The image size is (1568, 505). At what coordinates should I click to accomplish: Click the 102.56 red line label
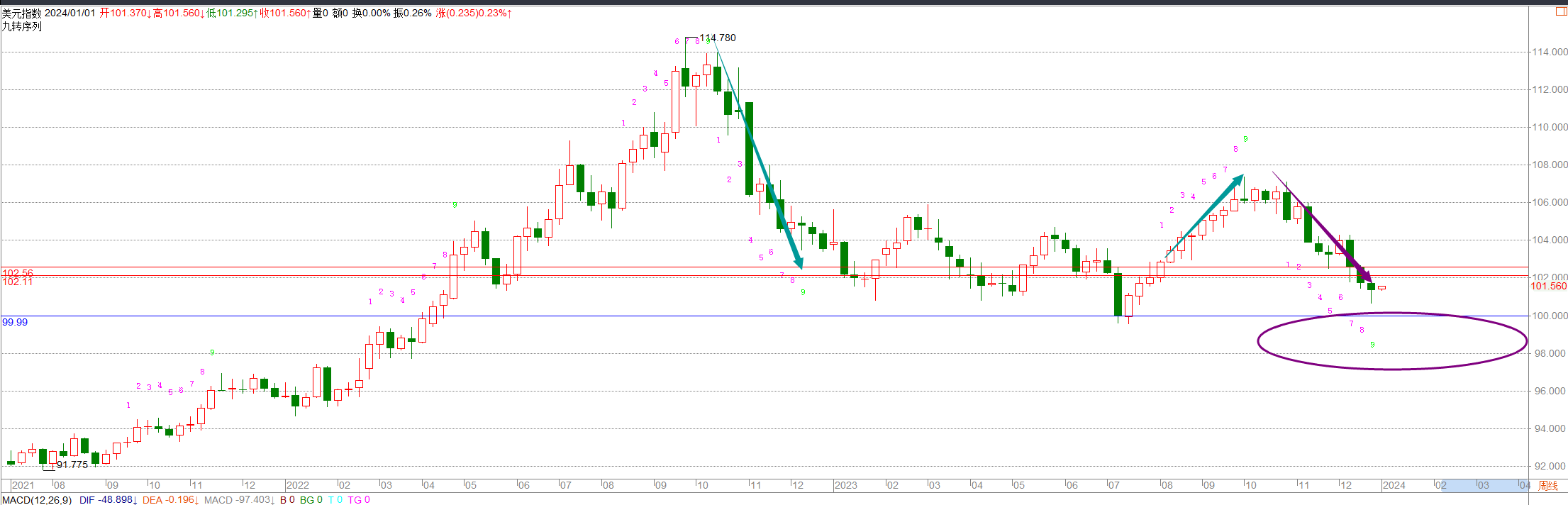(18, 273)
